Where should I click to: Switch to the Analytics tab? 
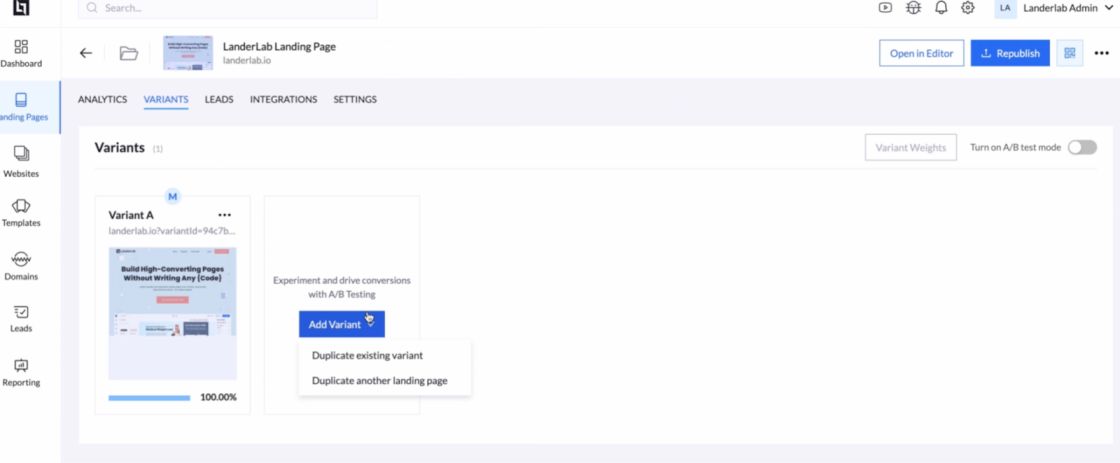[102, 100]
